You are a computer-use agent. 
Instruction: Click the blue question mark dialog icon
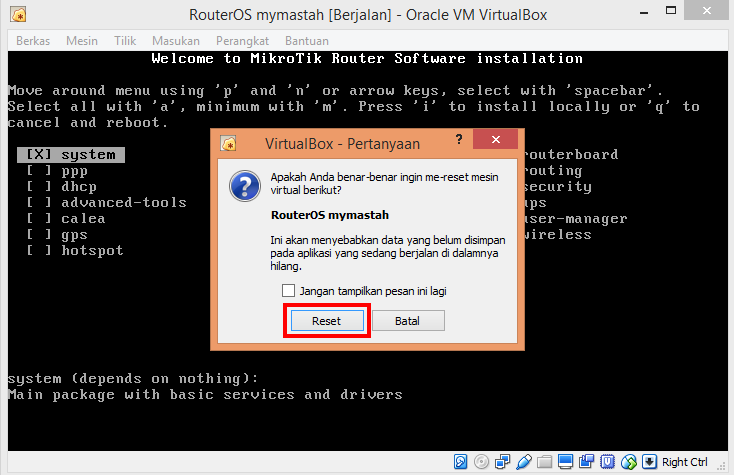click(245, 186)
